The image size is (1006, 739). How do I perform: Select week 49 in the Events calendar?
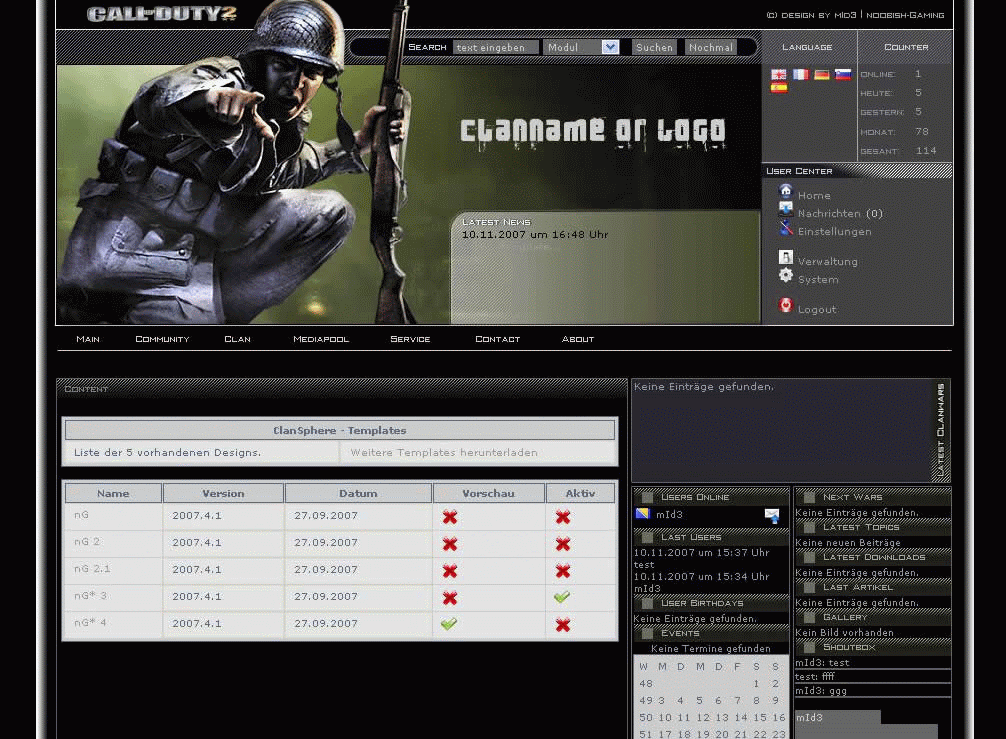[645, 701]
